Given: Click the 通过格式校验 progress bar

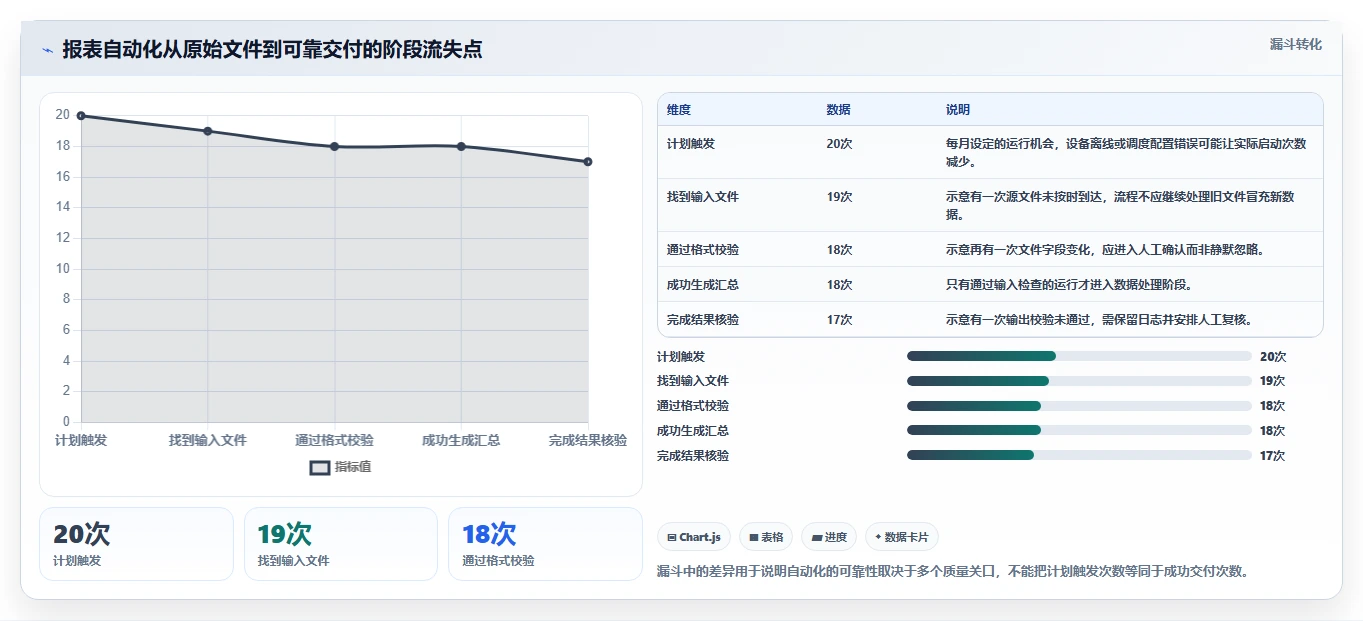Looking at the screenshot, I should [x=1079, y=406].
